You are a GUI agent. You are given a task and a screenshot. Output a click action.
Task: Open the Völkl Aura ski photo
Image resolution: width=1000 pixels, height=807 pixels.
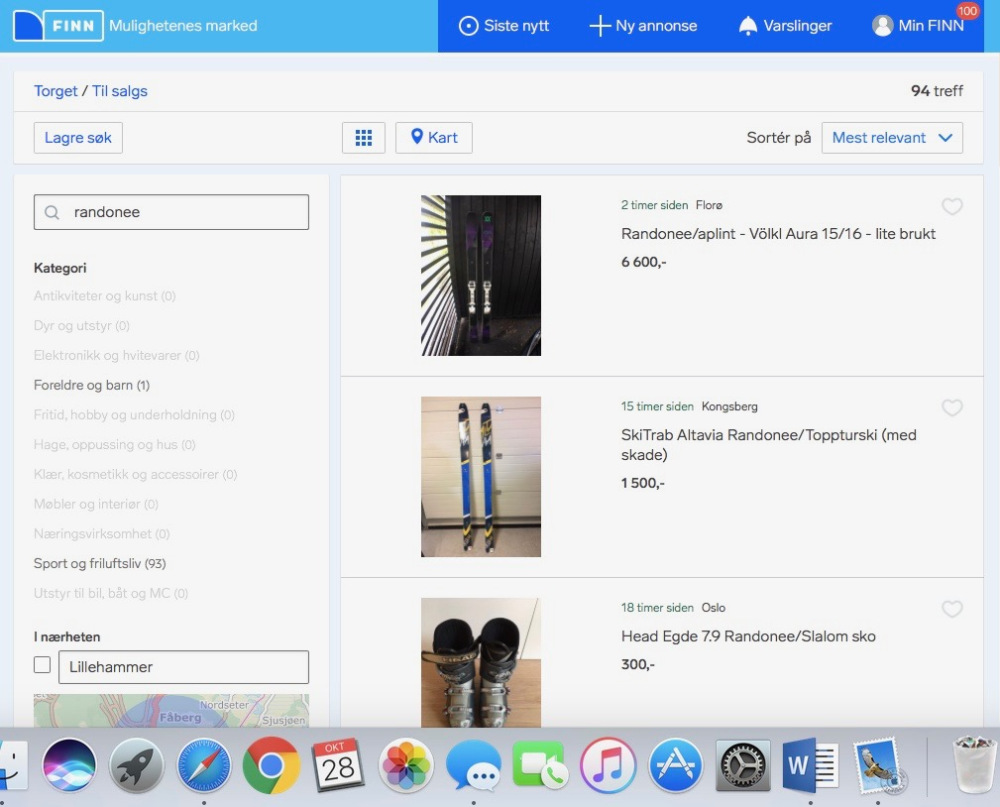pos(481,276)
